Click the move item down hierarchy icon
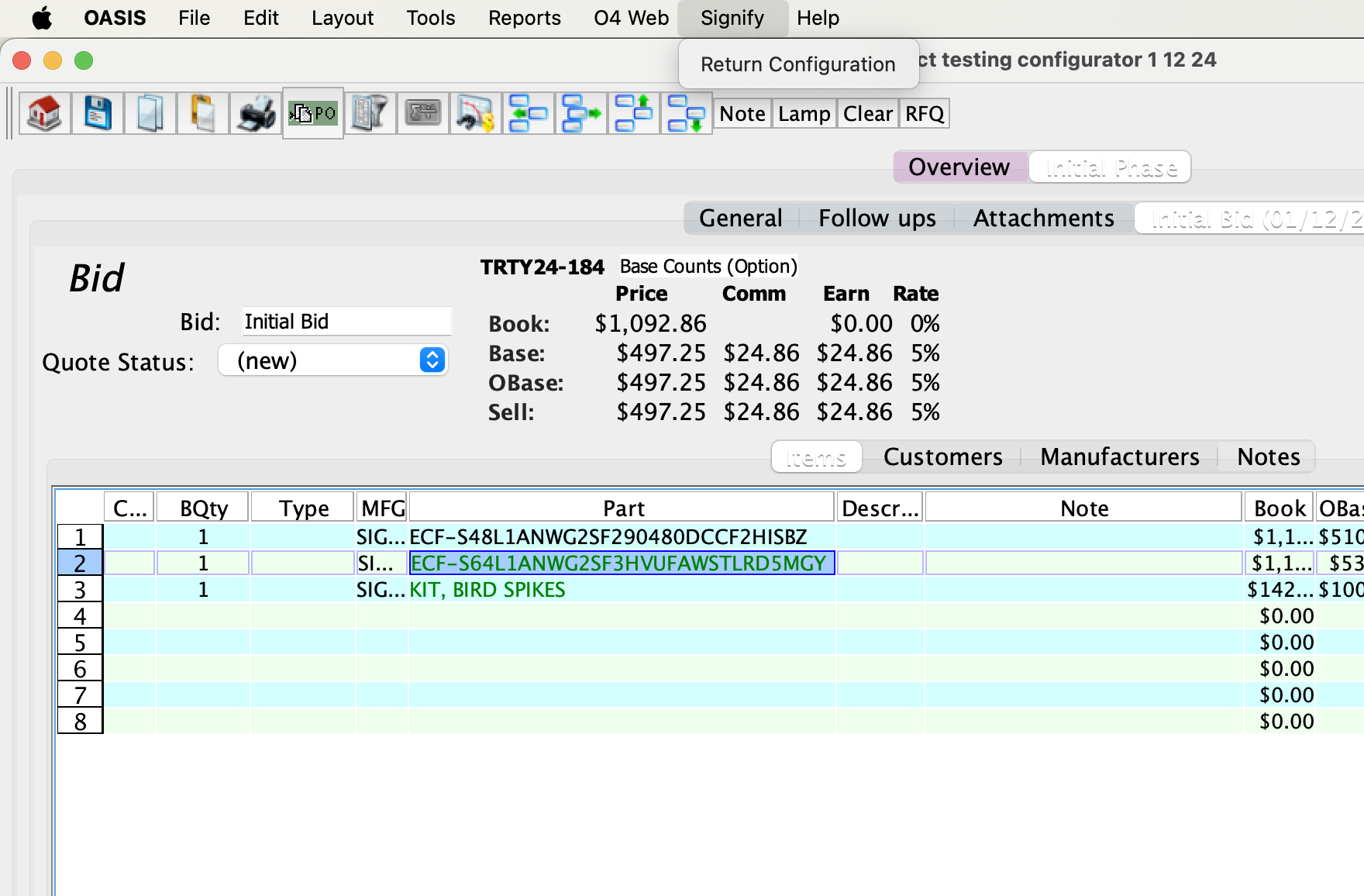Screen dimensions: 1364x896 687,113
